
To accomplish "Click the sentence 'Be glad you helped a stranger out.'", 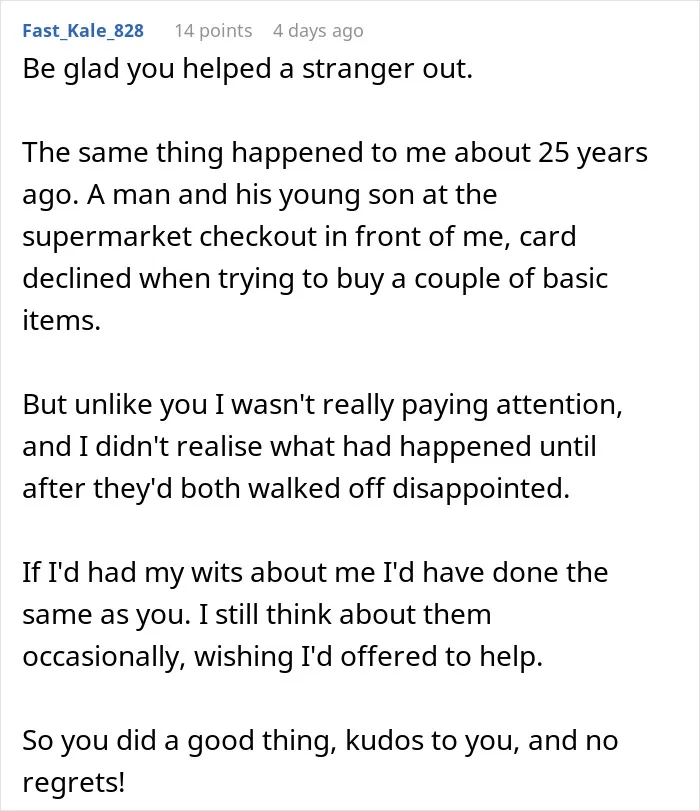I will 248,69.
